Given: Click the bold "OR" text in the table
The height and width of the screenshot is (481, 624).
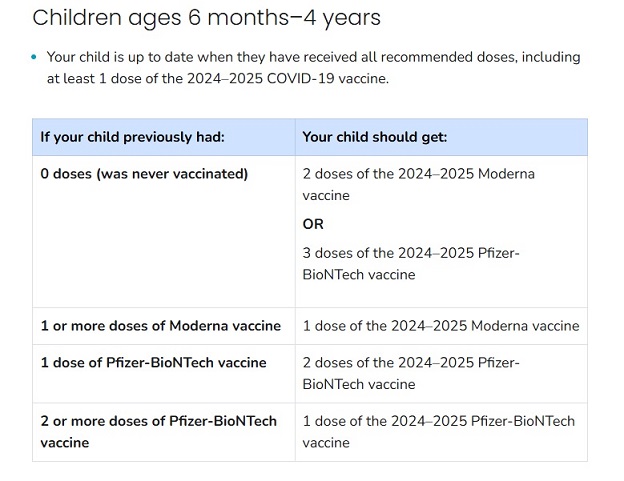Looking at the screenshot, I should [x=313, y=224].
